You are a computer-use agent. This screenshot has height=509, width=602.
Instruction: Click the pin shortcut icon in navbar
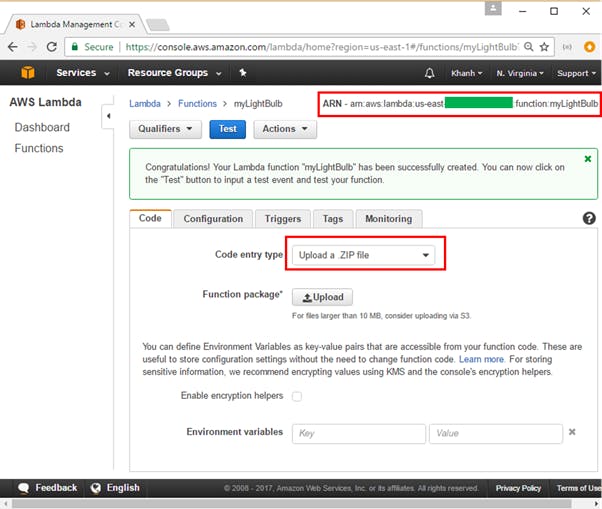coord(243,73)
